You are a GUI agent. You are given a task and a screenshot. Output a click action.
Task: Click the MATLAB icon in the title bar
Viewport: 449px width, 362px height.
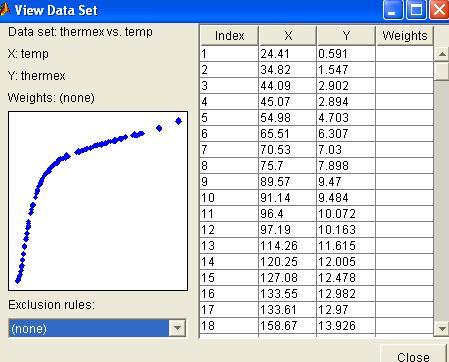[x=4, y=9]
